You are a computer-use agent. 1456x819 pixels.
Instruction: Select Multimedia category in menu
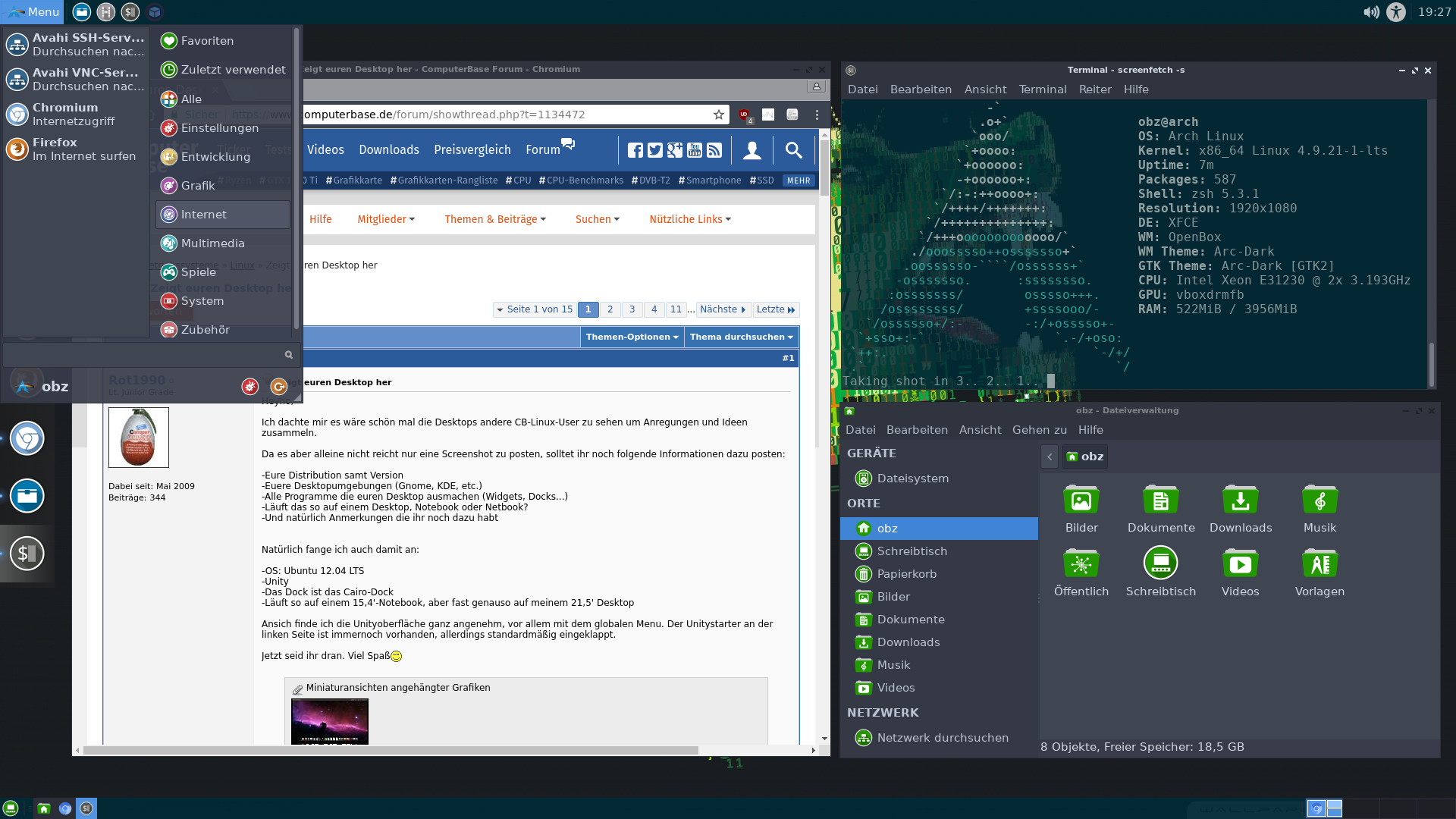coord(212,243)
